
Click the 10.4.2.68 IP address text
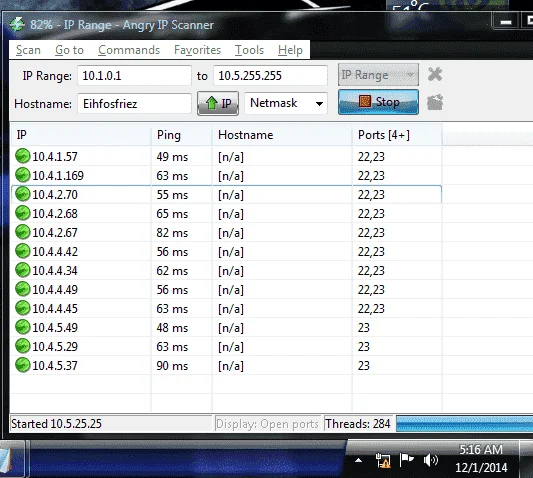pos(55,214)
